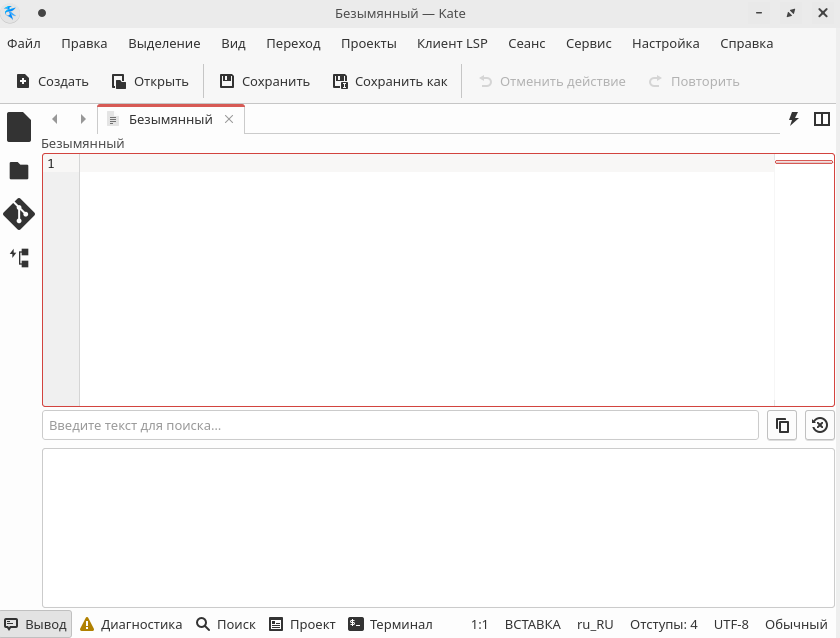Screen dimensions: 840x638
Task: Open the Filesystem browser folder icon
Action: (19, 171)
